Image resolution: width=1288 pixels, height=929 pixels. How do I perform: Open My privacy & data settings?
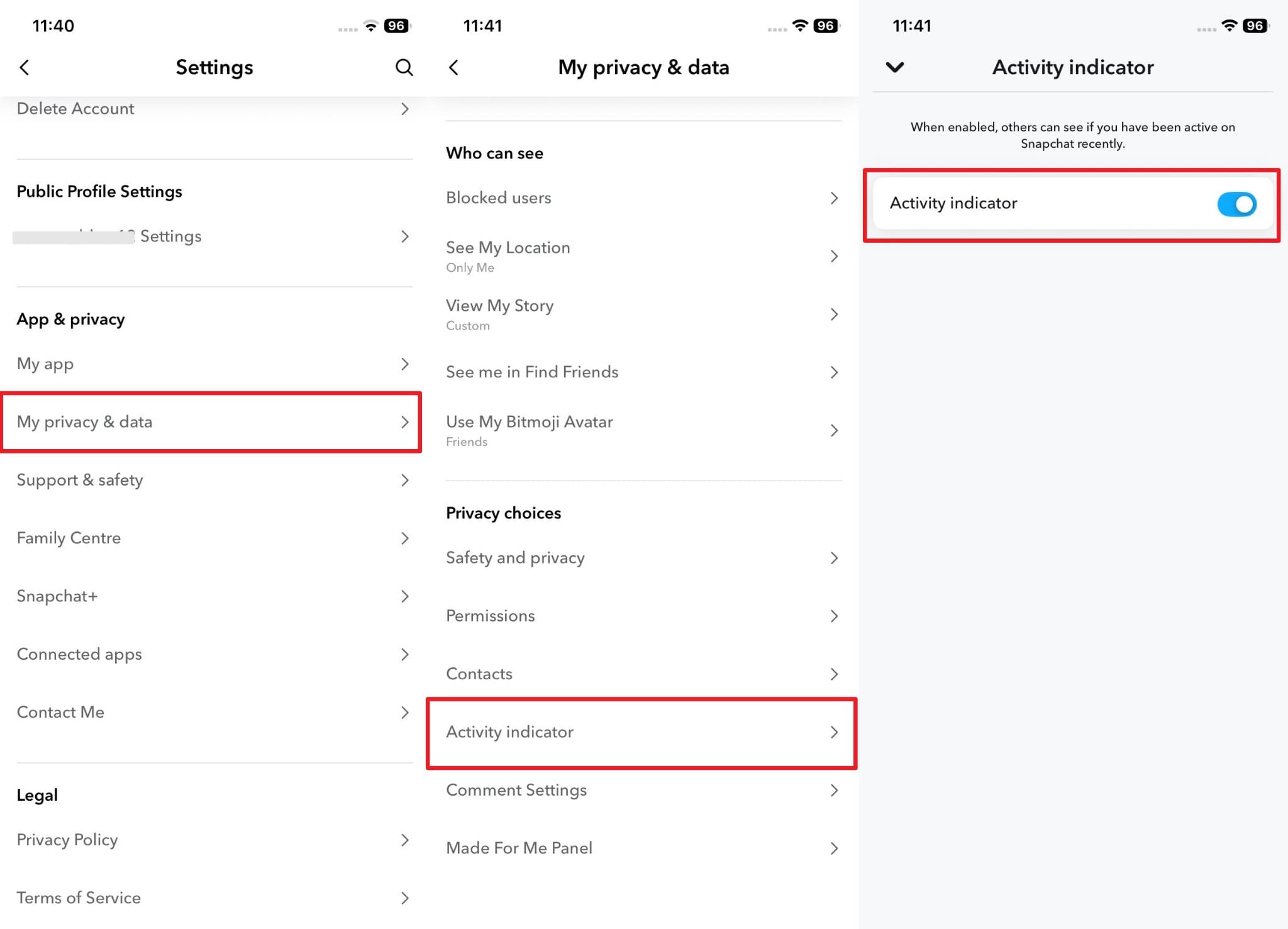click(x=211, y=422)
